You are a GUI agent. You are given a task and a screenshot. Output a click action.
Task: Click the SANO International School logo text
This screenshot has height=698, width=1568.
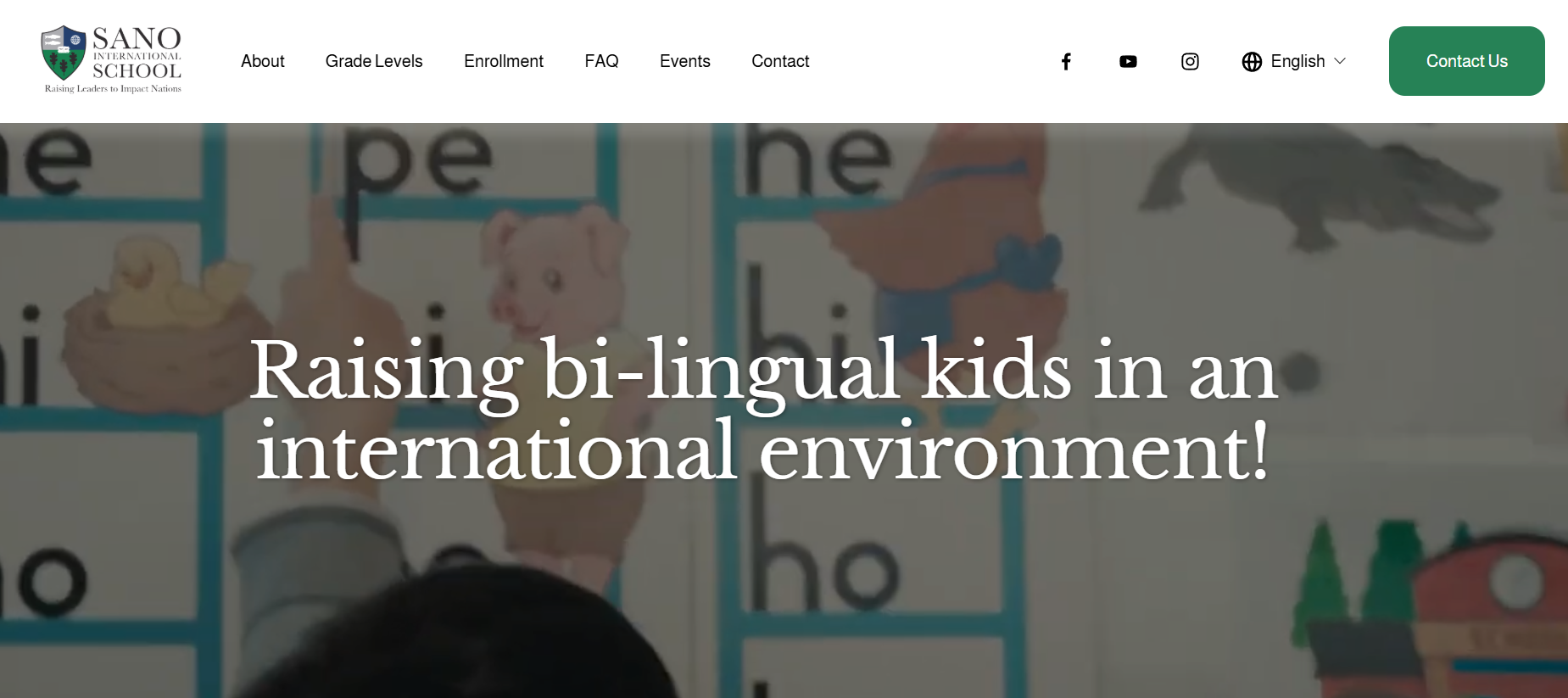point(137,53)
